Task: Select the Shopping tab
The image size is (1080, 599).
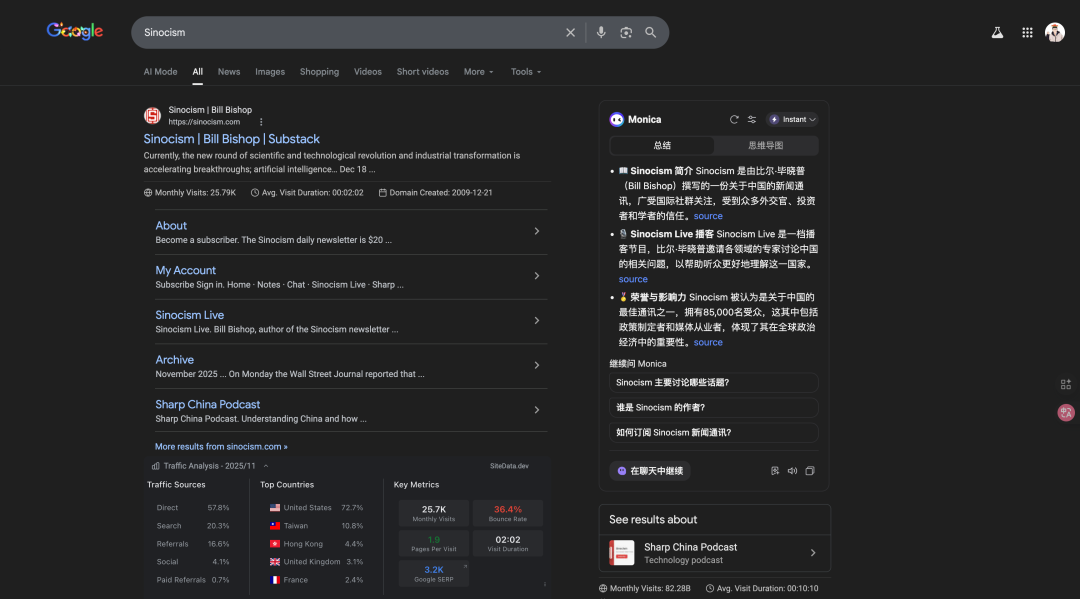Action: click(x=319, y=72)
